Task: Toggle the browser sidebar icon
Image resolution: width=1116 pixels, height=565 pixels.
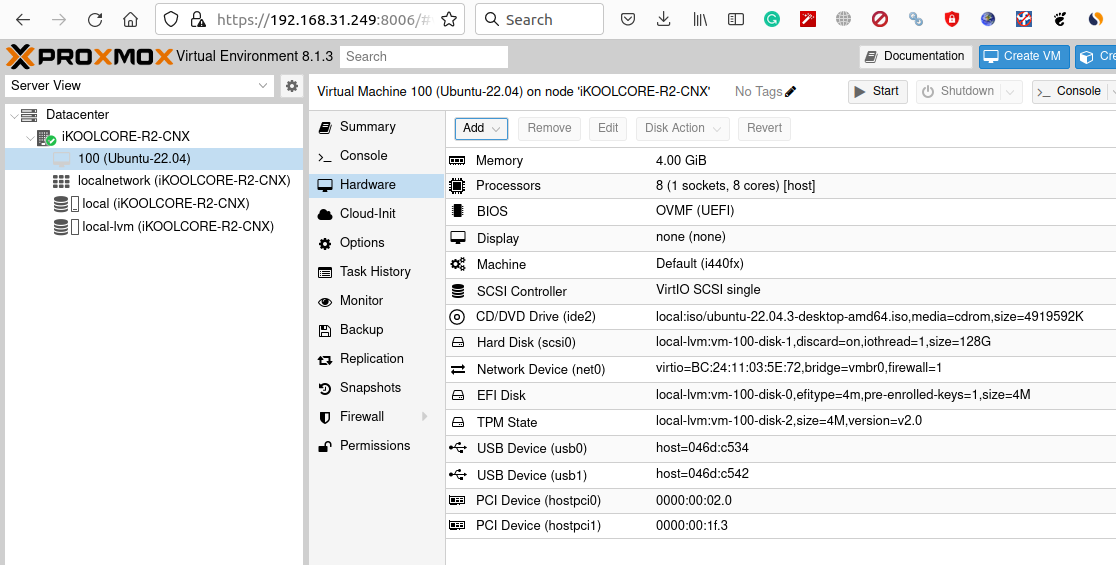Action: 736,20
